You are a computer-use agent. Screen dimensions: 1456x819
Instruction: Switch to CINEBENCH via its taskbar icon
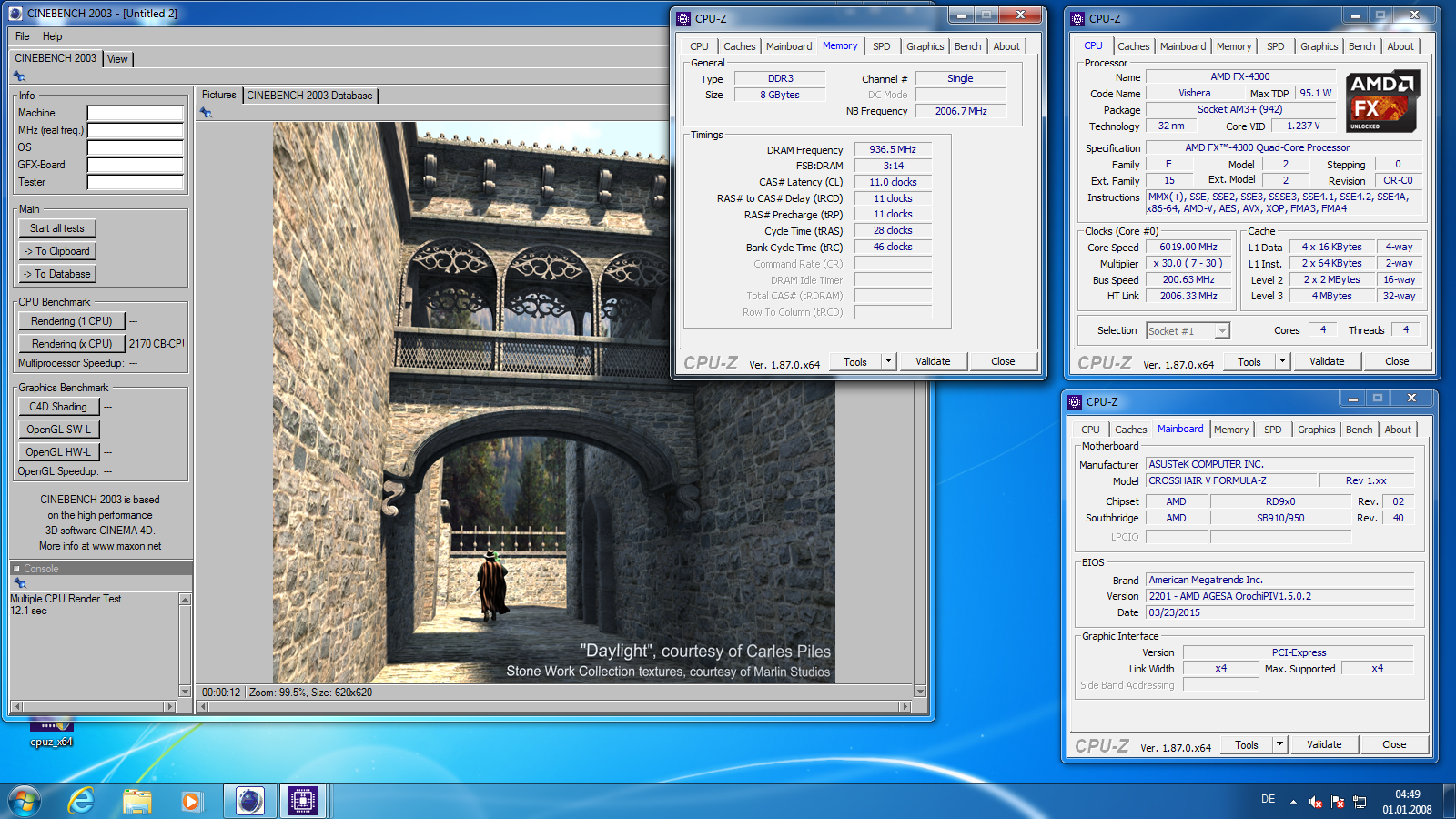(x=249, y=801)
